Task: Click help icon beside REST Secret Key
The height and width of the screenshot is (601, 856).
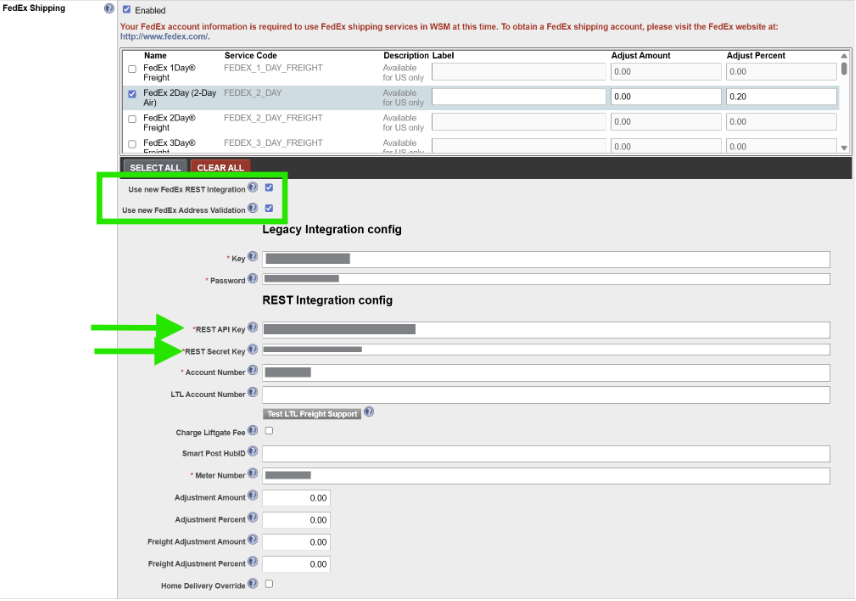Action: pos(252,349)
